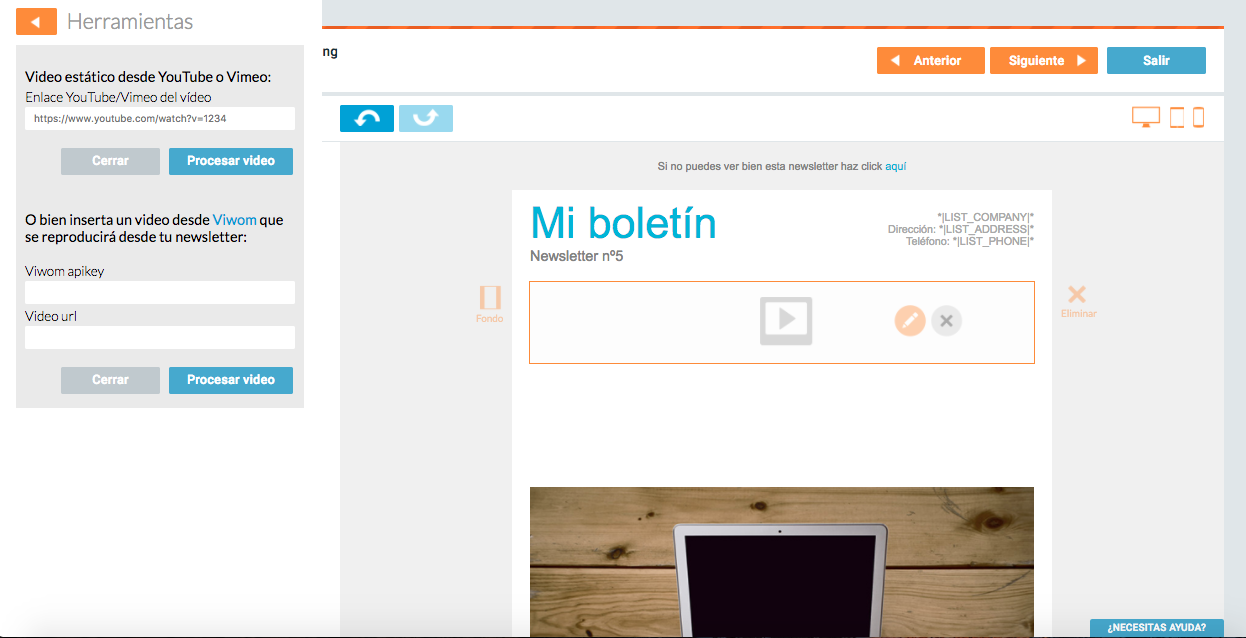Go to Siguiente step
The image size is (1246, 638).
coord(1043,61)
